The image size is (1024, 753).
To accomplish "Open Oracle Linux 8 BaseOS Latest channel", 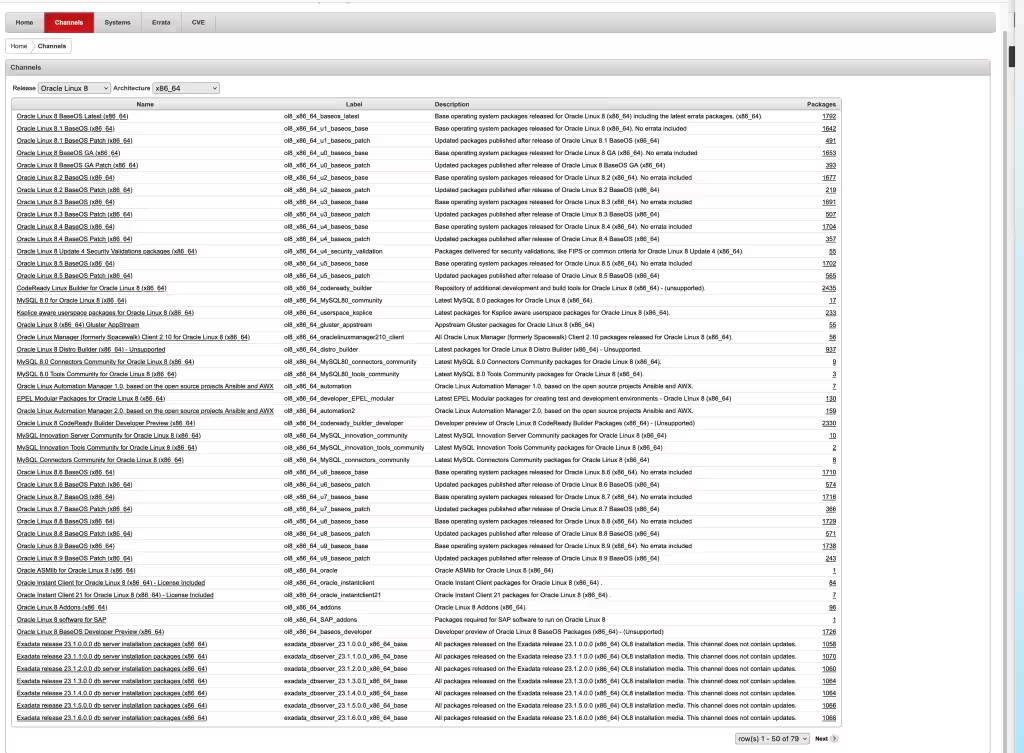I will click(x=72, y=116).
